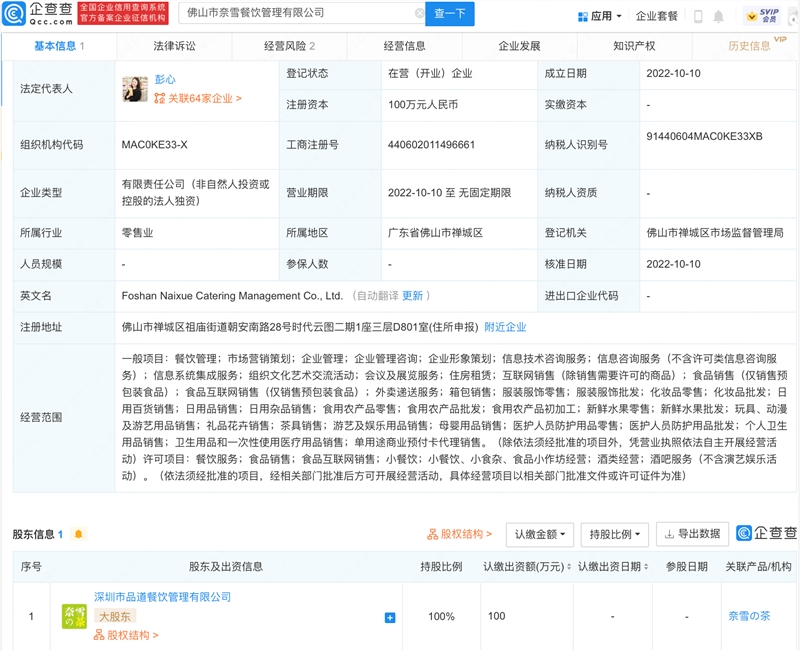Switch to the 经营风险 tab
Screen dimensions: 800x651
click(x=289, y=46)
